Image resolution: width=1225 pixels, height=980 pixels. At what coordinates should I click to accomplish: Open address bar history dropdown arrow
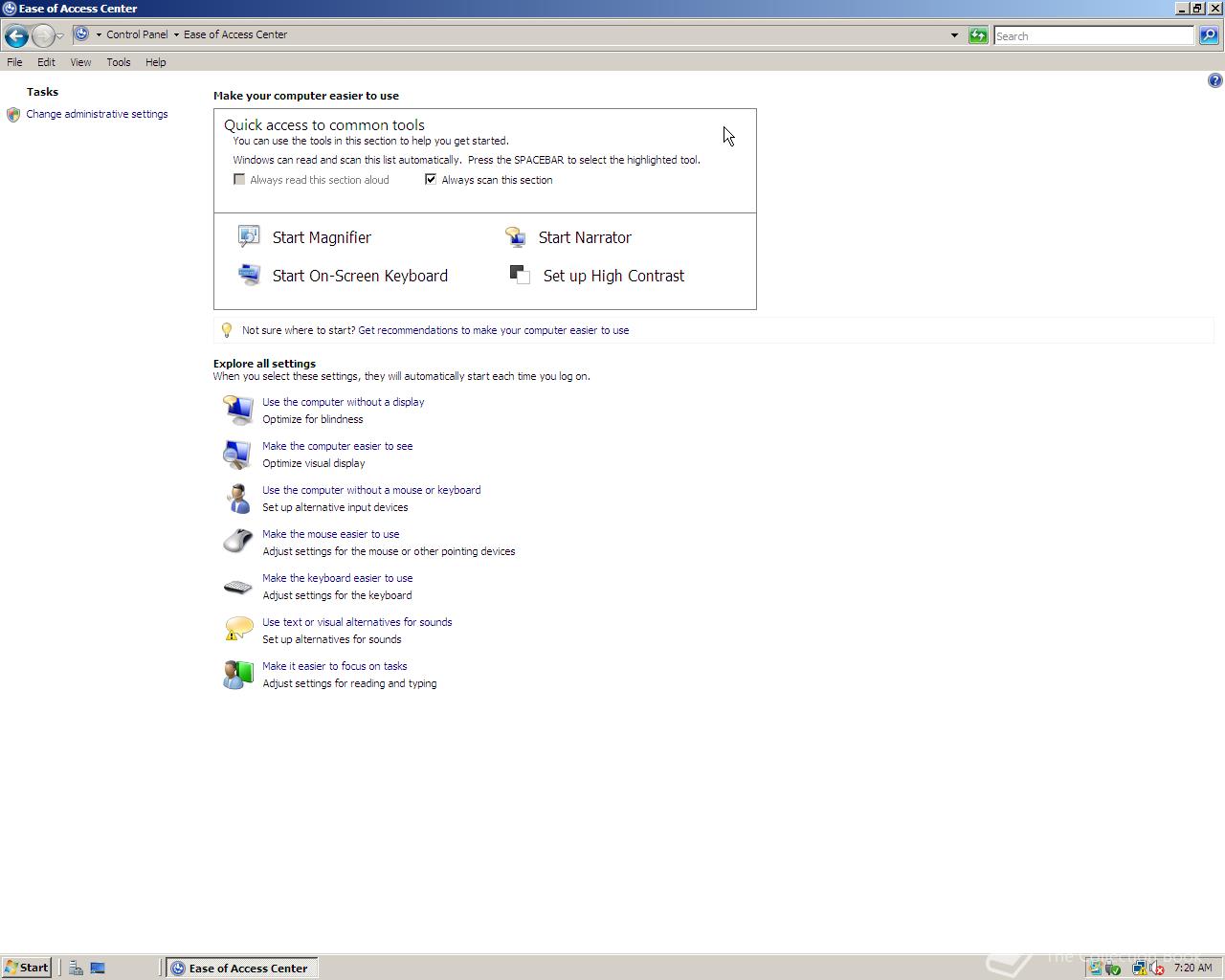point(954,35)
